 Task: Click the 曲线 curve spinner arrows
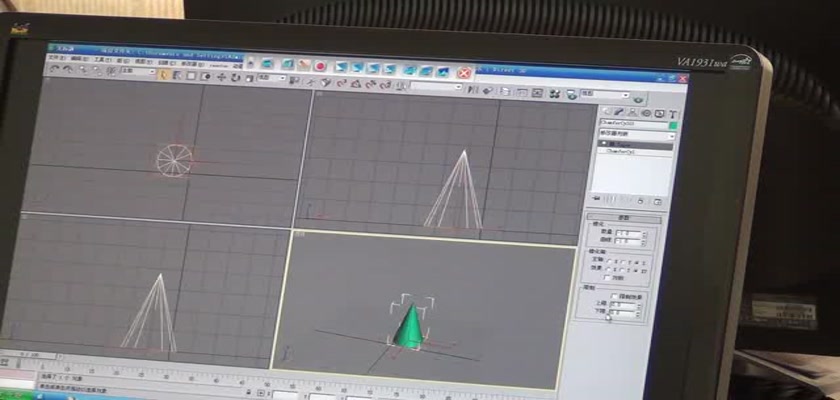pos(643,243)
